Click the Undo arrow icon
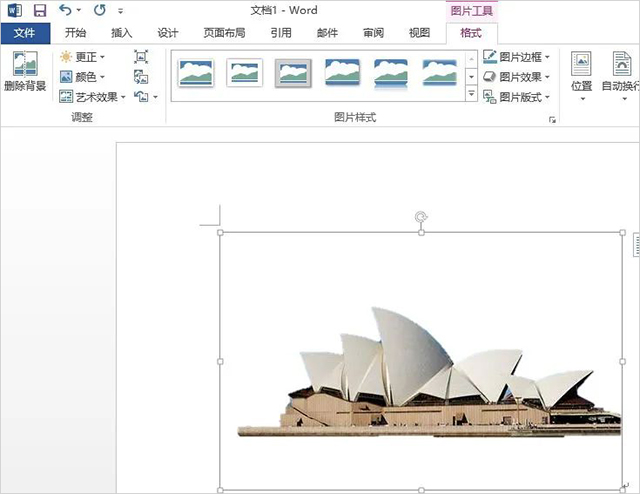Screen dimensions: 640x494 66,10
